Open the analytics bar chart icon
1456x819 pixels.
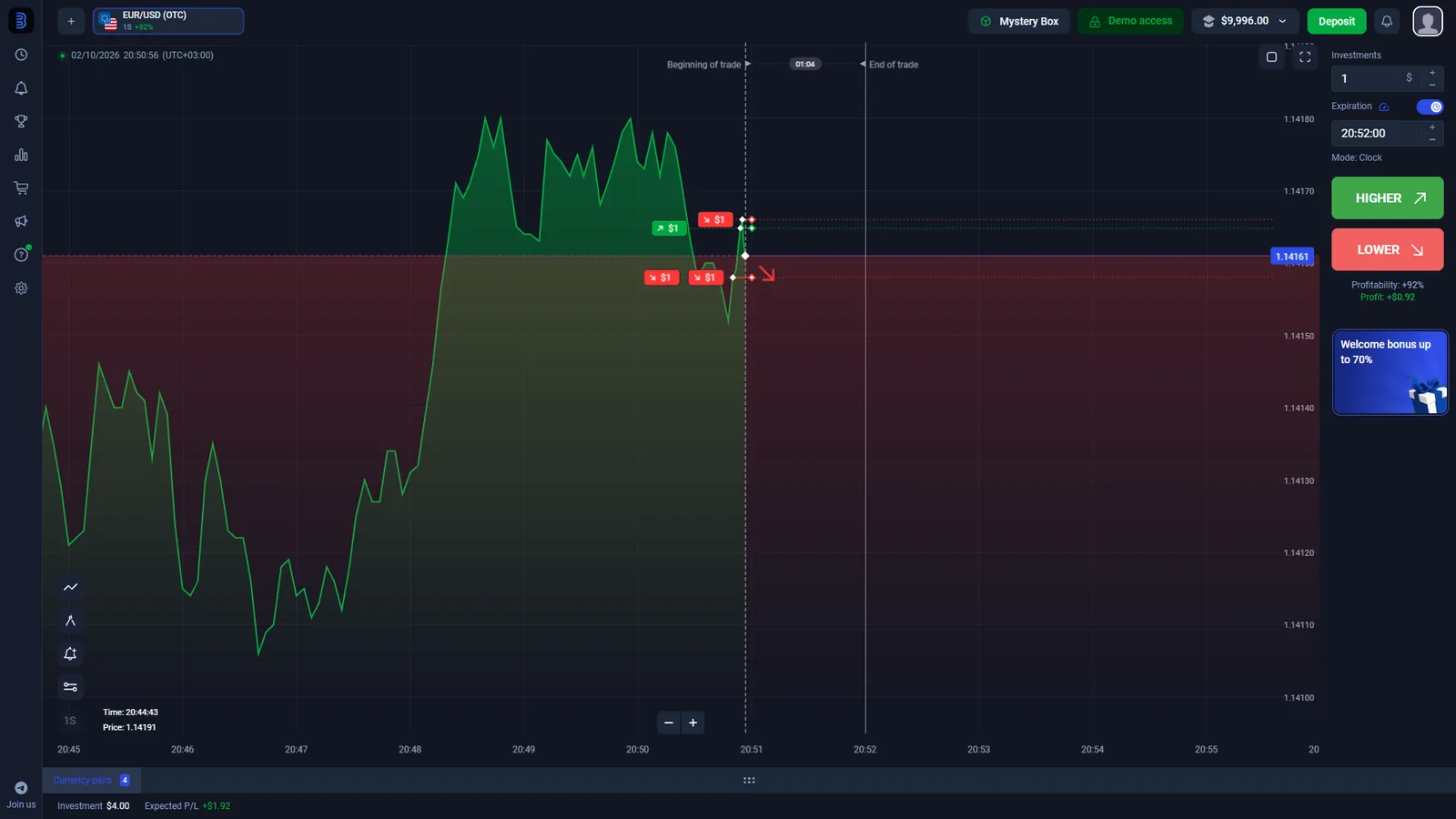click(21, 155)
